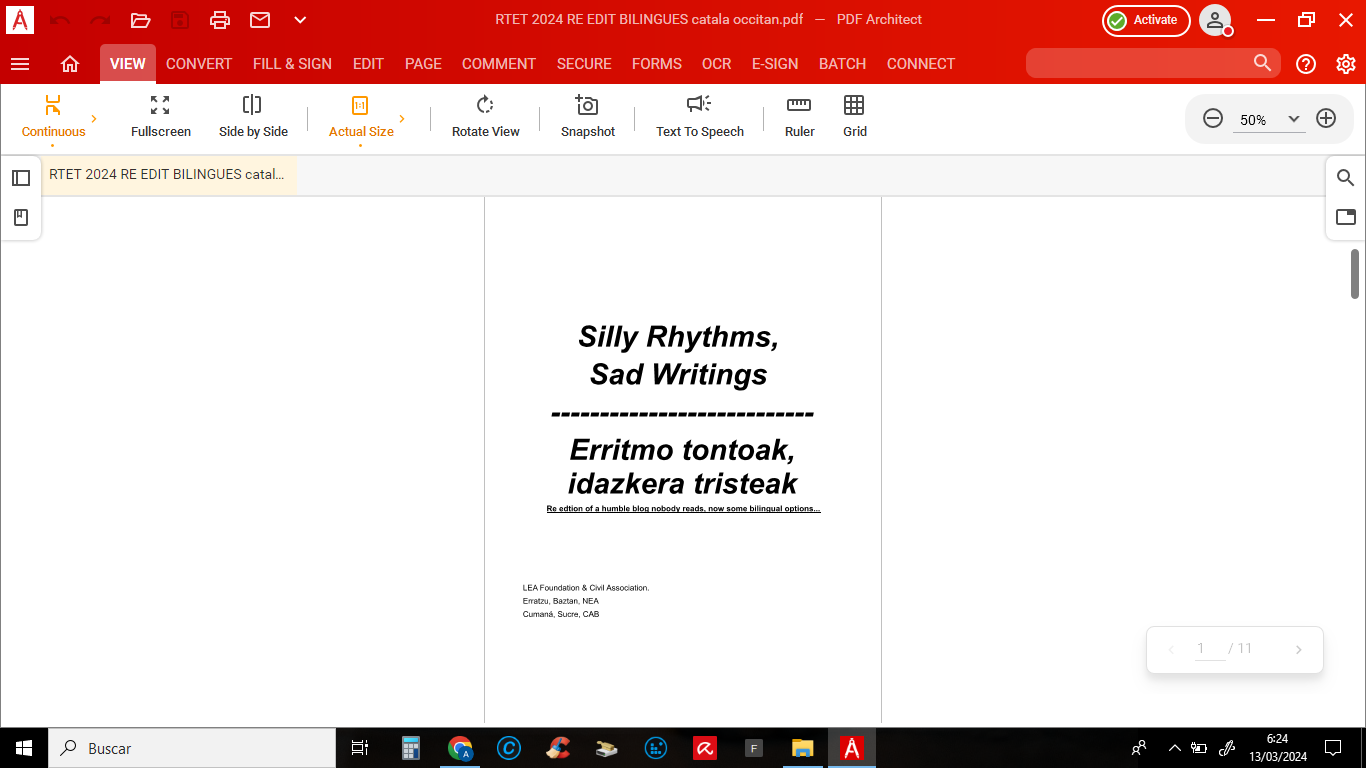This screenshot has height=768, width=1366.
Task: Open the FORMS tab
Action: (657, 64)
